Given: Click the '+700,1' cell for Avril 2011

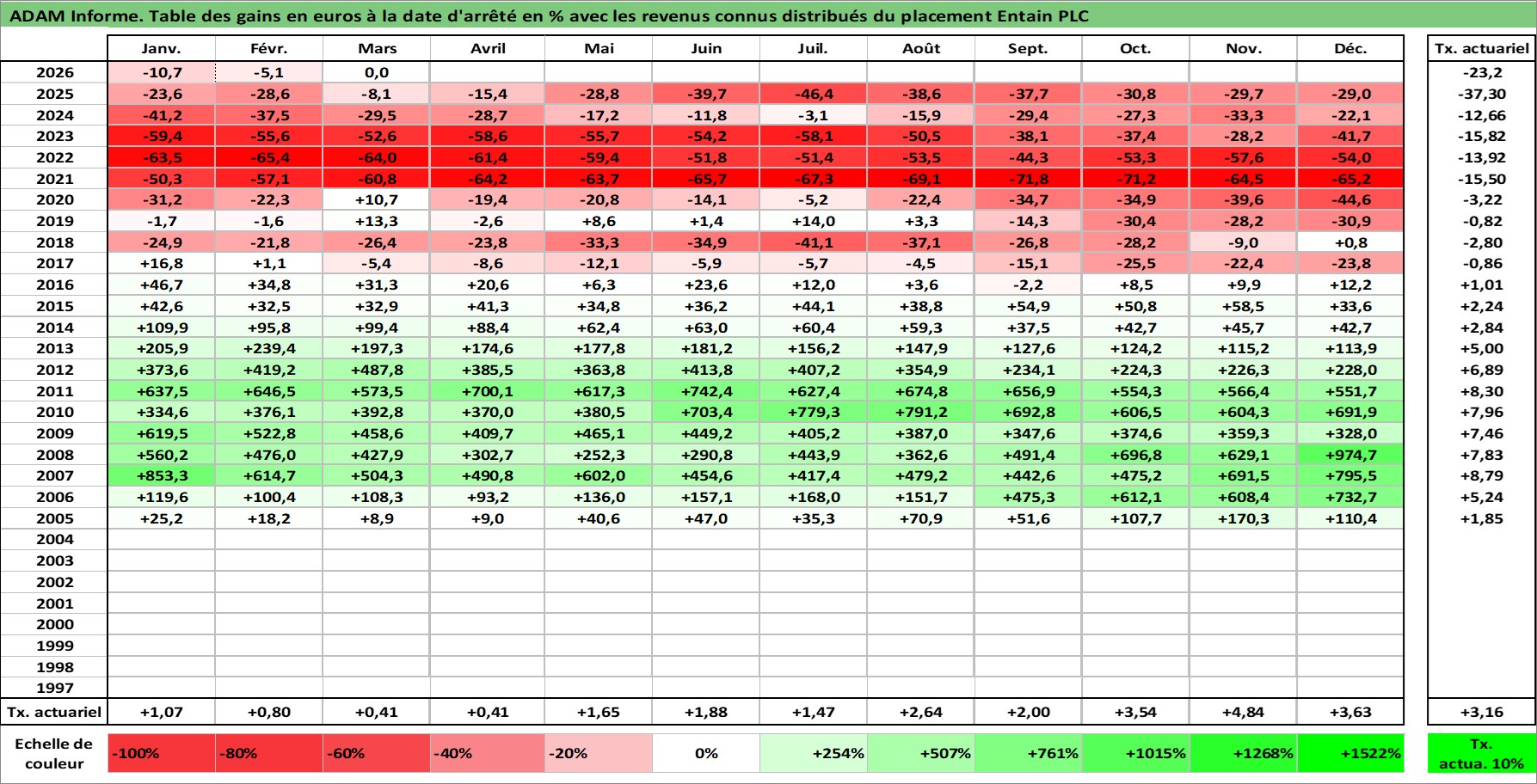Looking at the screenshot, I should [488, 391].
